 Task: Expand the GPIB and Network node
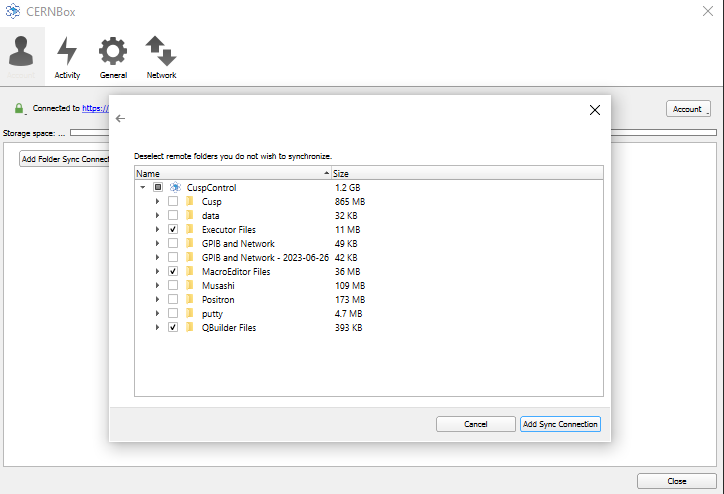[x=157, y=243]
